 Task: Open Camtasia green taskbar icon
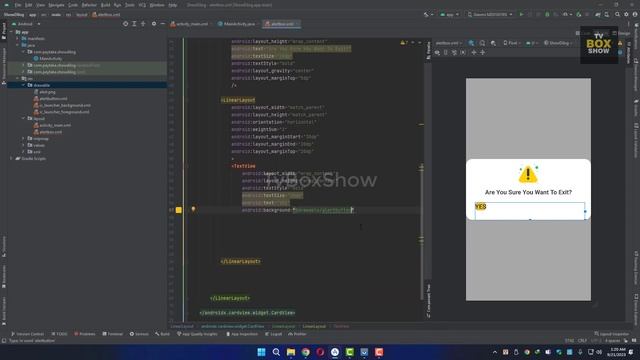(x=349, y=352)
